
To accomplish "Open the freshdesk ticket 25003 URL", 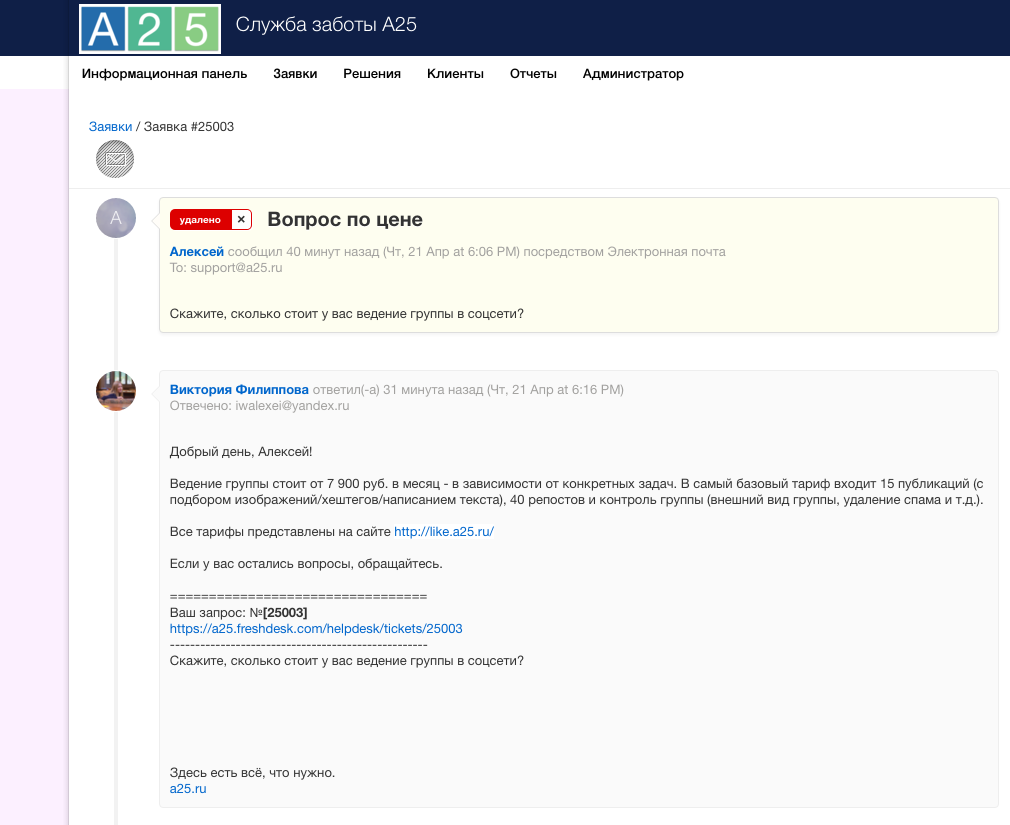I will (x=316, y=629).
